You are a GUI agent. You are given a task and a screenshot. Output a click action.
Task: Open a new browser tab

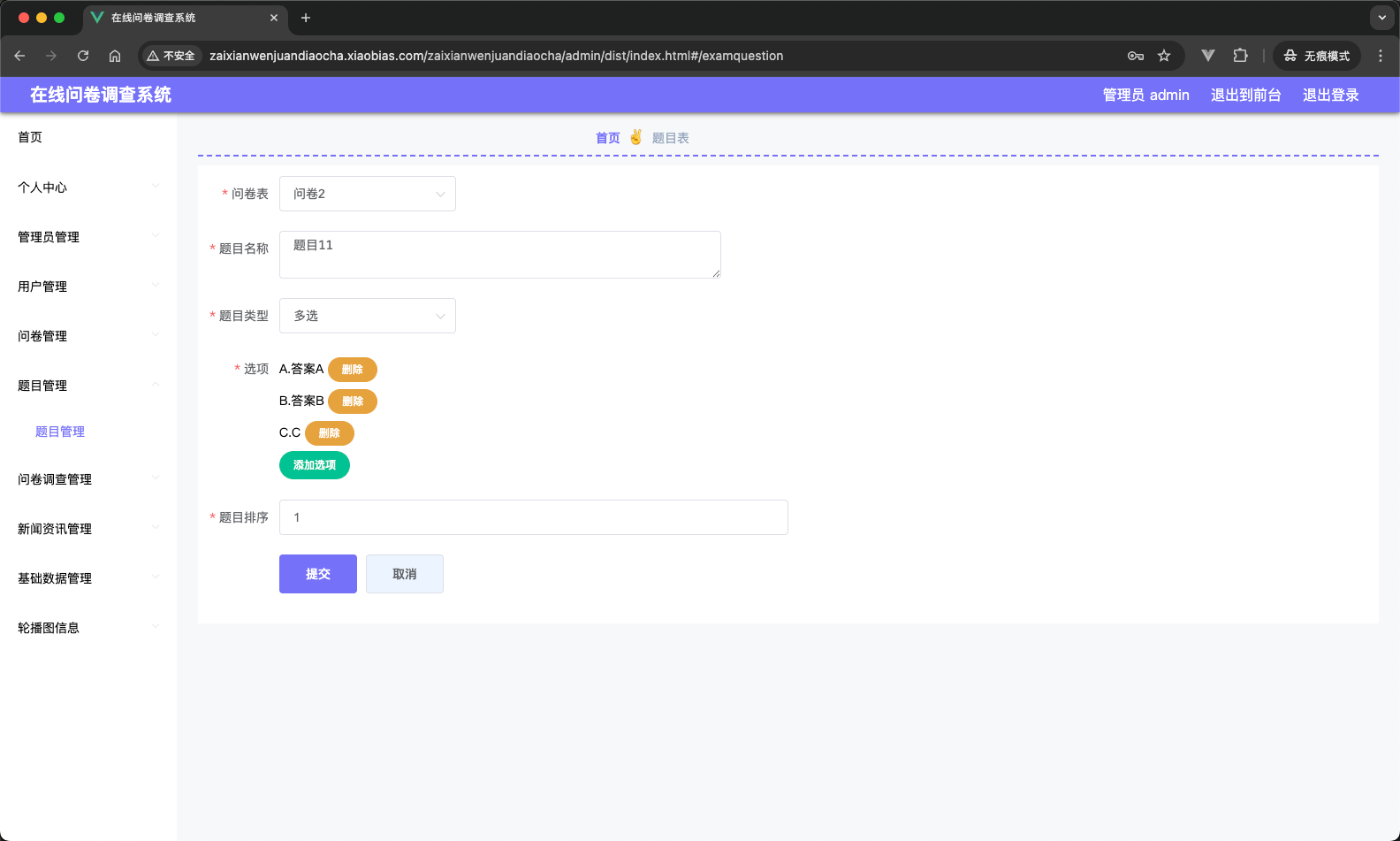coord(306,18)
